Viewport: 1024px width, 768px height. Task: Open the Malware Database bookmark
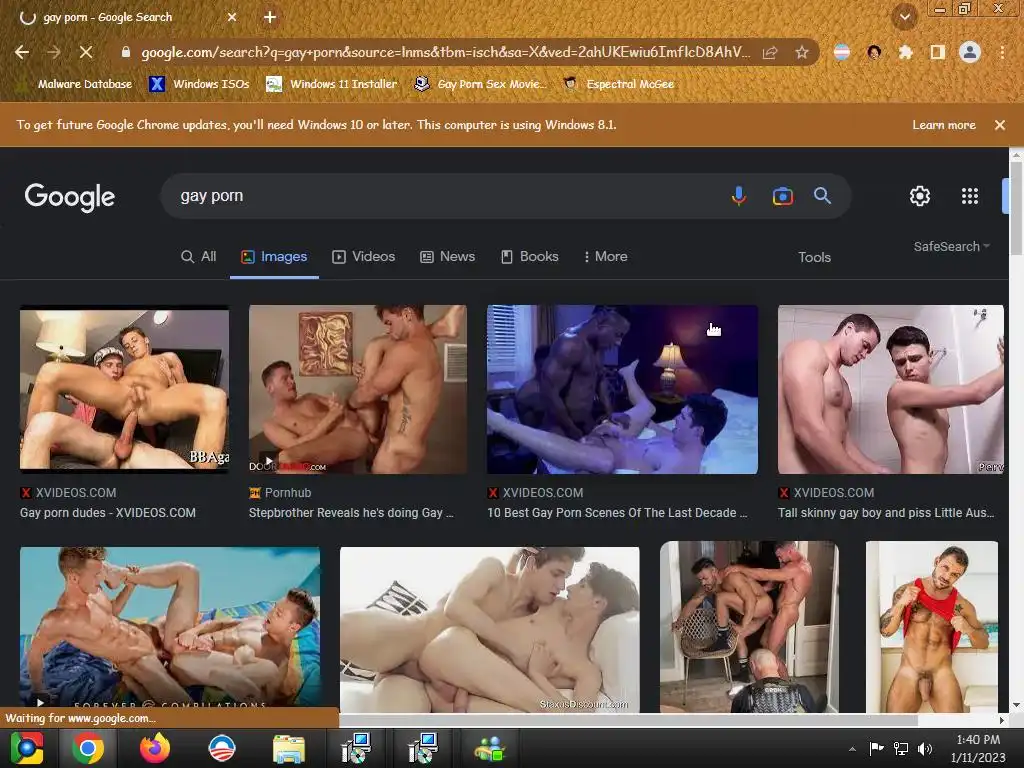(76, 84)
